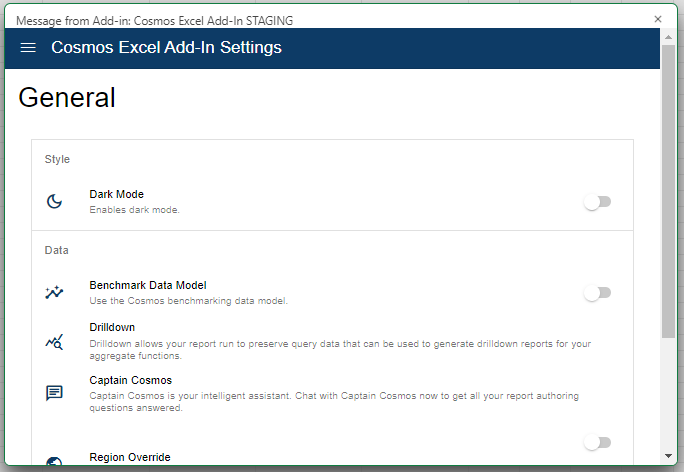This screenshot has height=472, width=684.
Task: Open the hamburger navigation menu
Action: click(28, 48)
